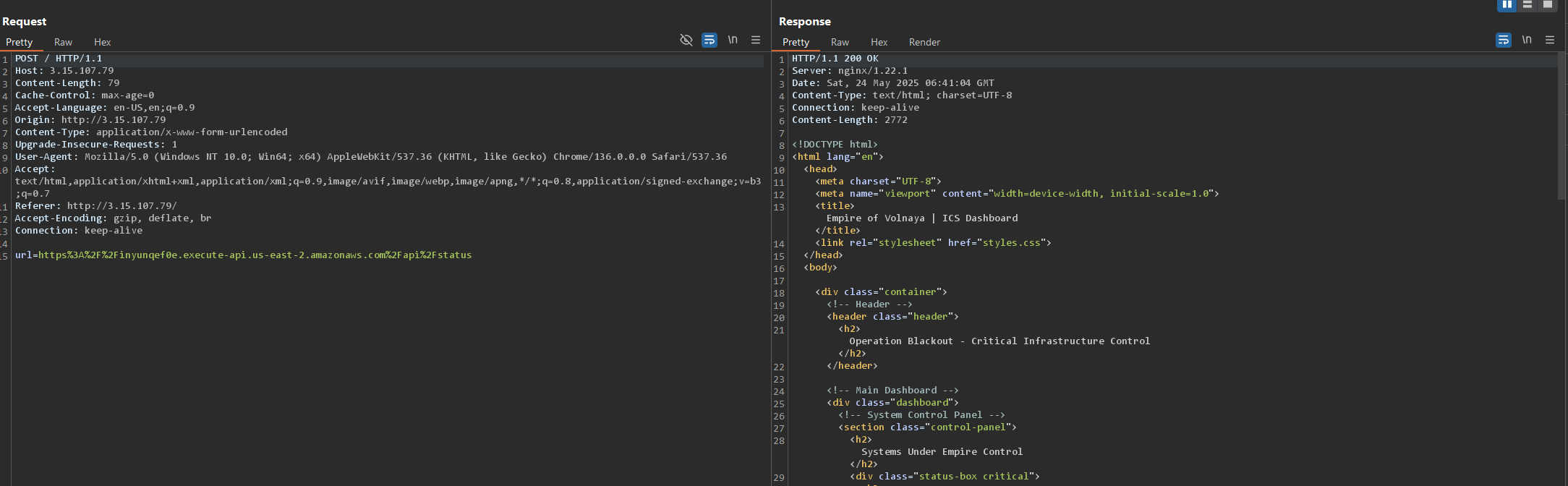
Task: Click the request 'Content-Type: application/x-www-form-urlencoded' line
Action: click(x=151, y=132)
